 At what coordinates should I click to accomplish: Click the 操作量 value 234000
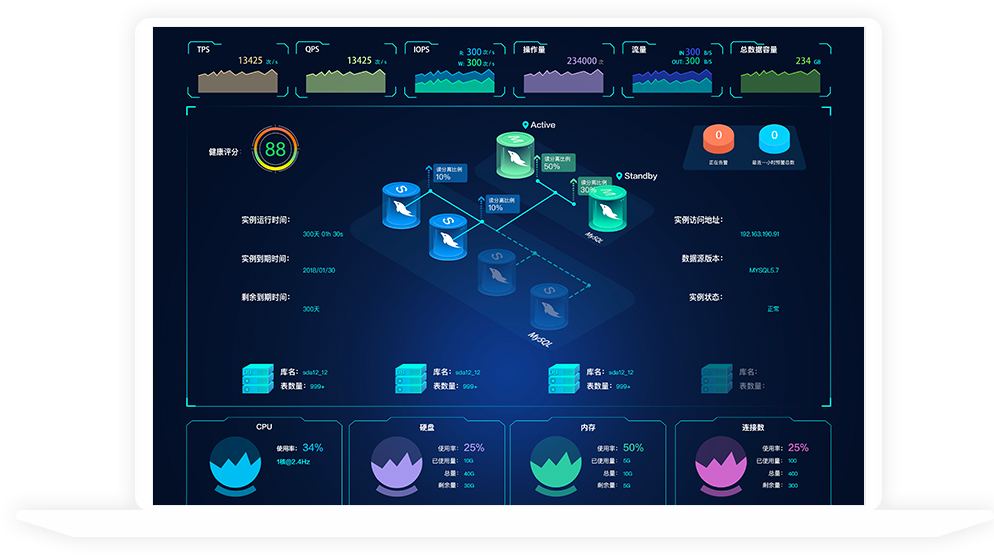pyautogui.click(x=581, y=61)
